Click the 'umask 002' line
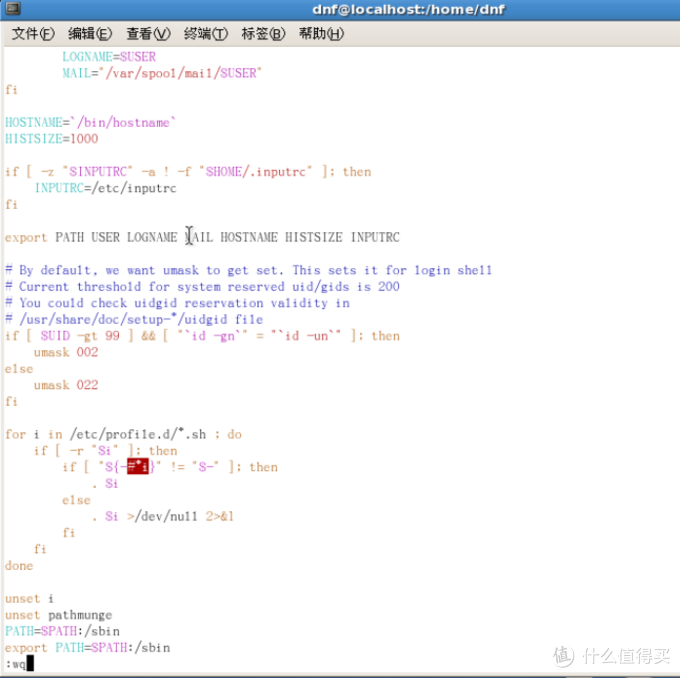680x678 pixels. 66,352
